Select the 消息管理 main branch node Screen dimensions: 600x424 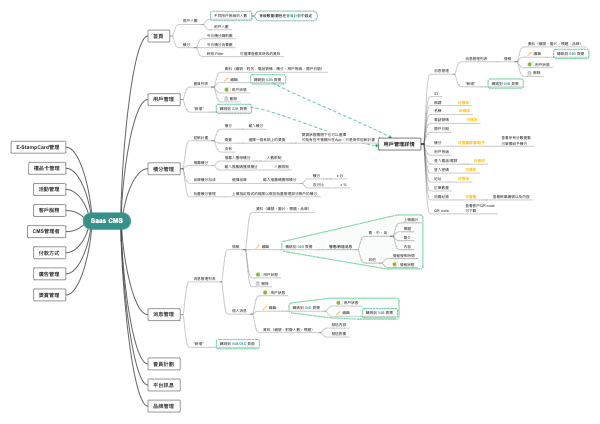162,314
